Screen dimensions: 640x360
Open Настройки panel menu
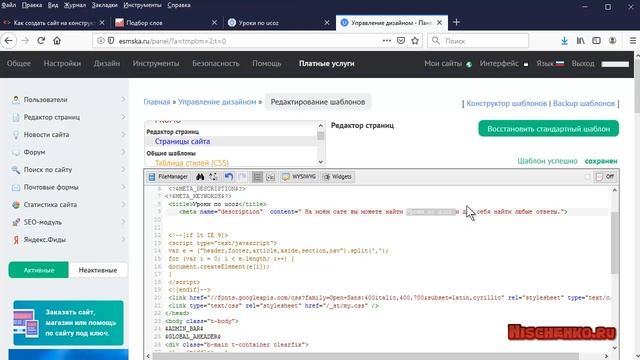point(62,64)
